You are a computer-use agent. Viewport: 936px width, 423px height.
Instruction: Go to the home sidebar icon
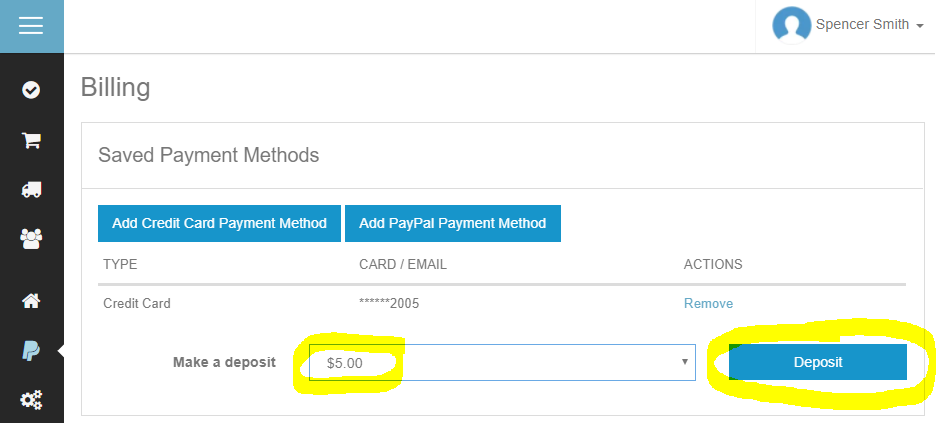(31, 300)
